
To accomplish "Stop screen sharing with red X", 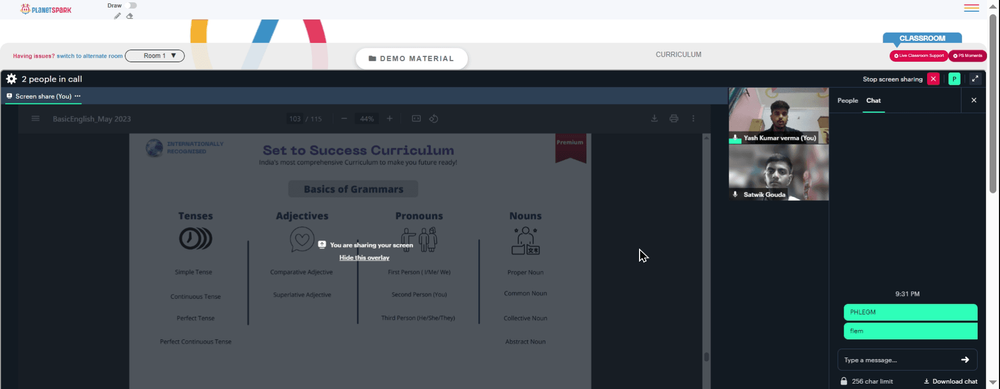I will point(933,79).
